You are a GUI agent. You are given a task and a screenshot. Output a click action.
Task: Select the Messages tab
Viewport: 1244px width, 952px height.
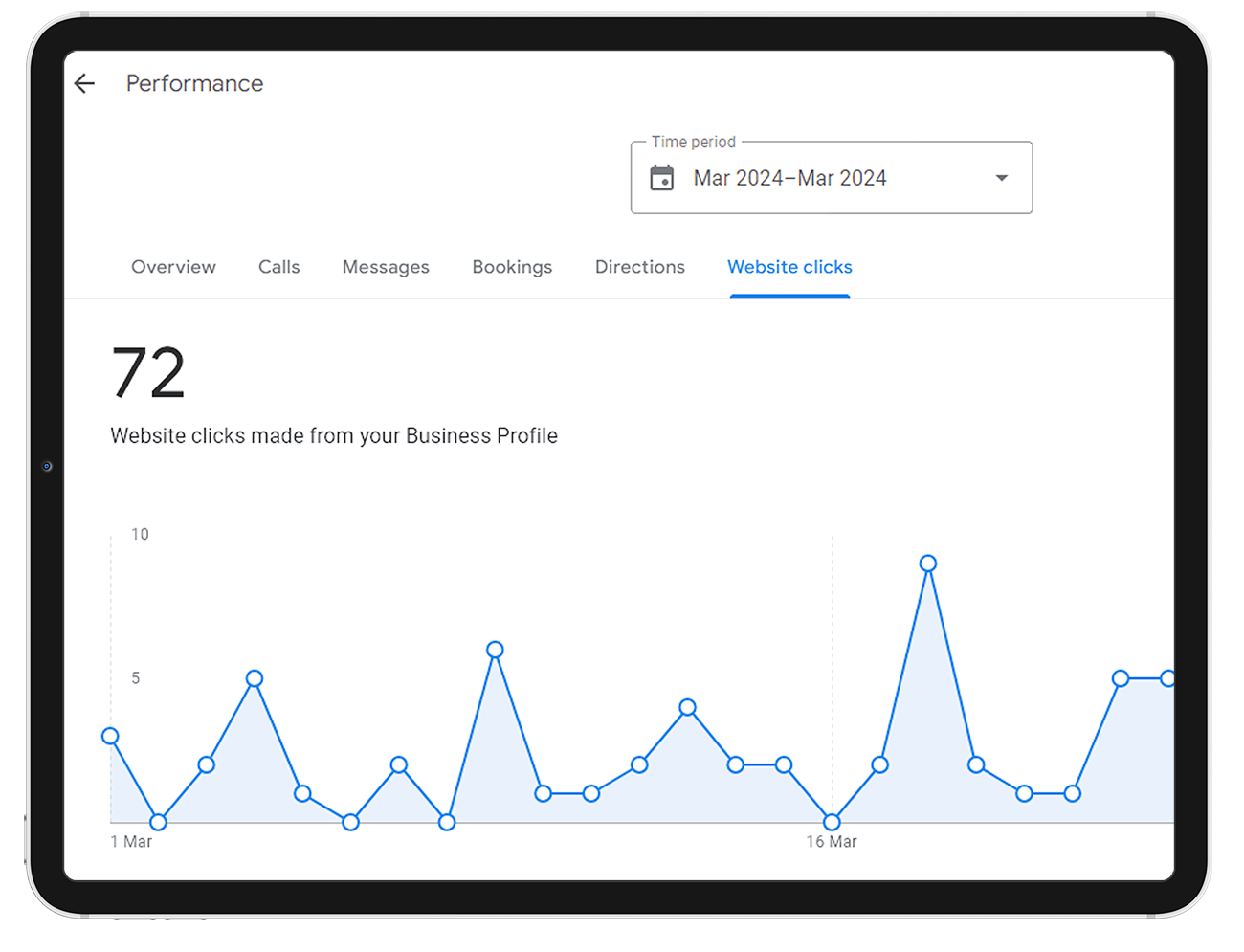tap(386, 267)
